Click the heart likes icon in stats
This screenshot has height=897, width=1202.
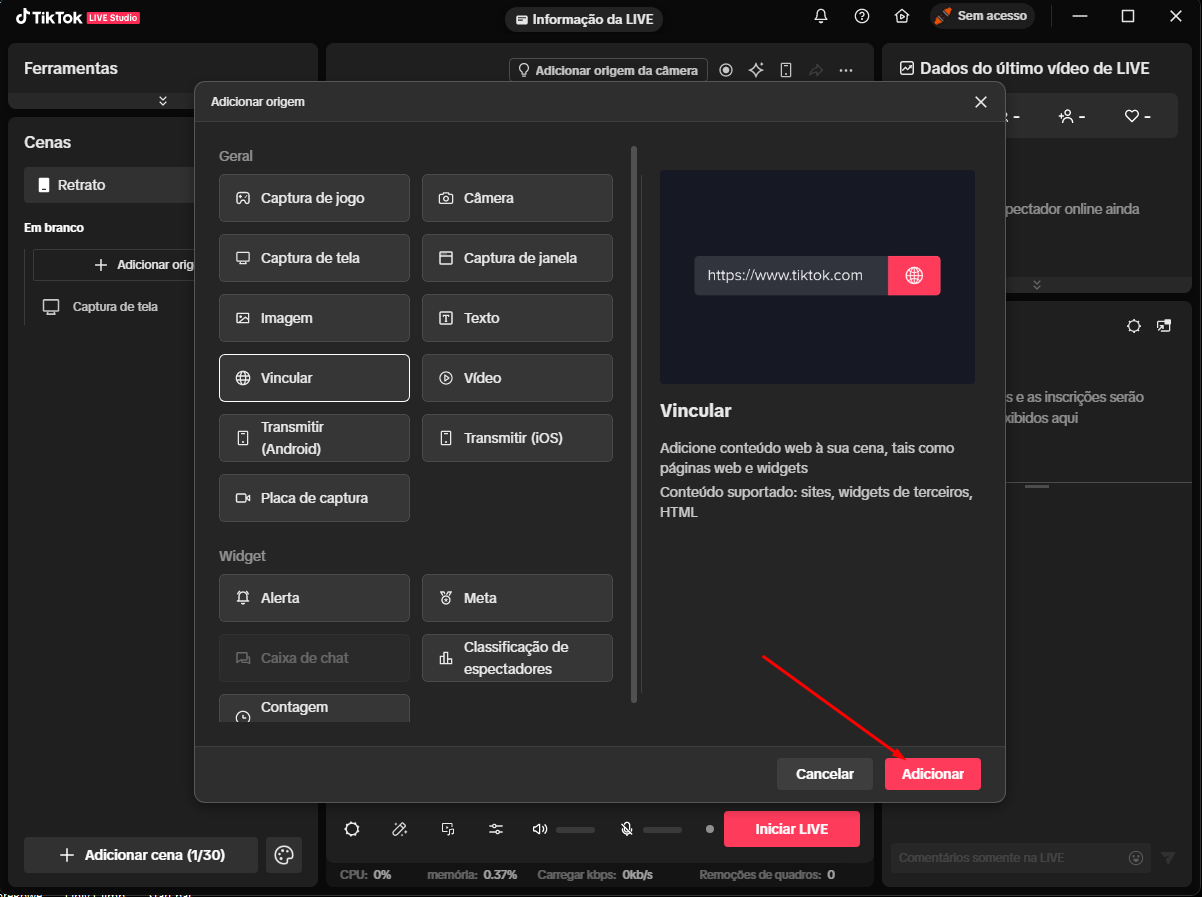[x=1132, y=117]
